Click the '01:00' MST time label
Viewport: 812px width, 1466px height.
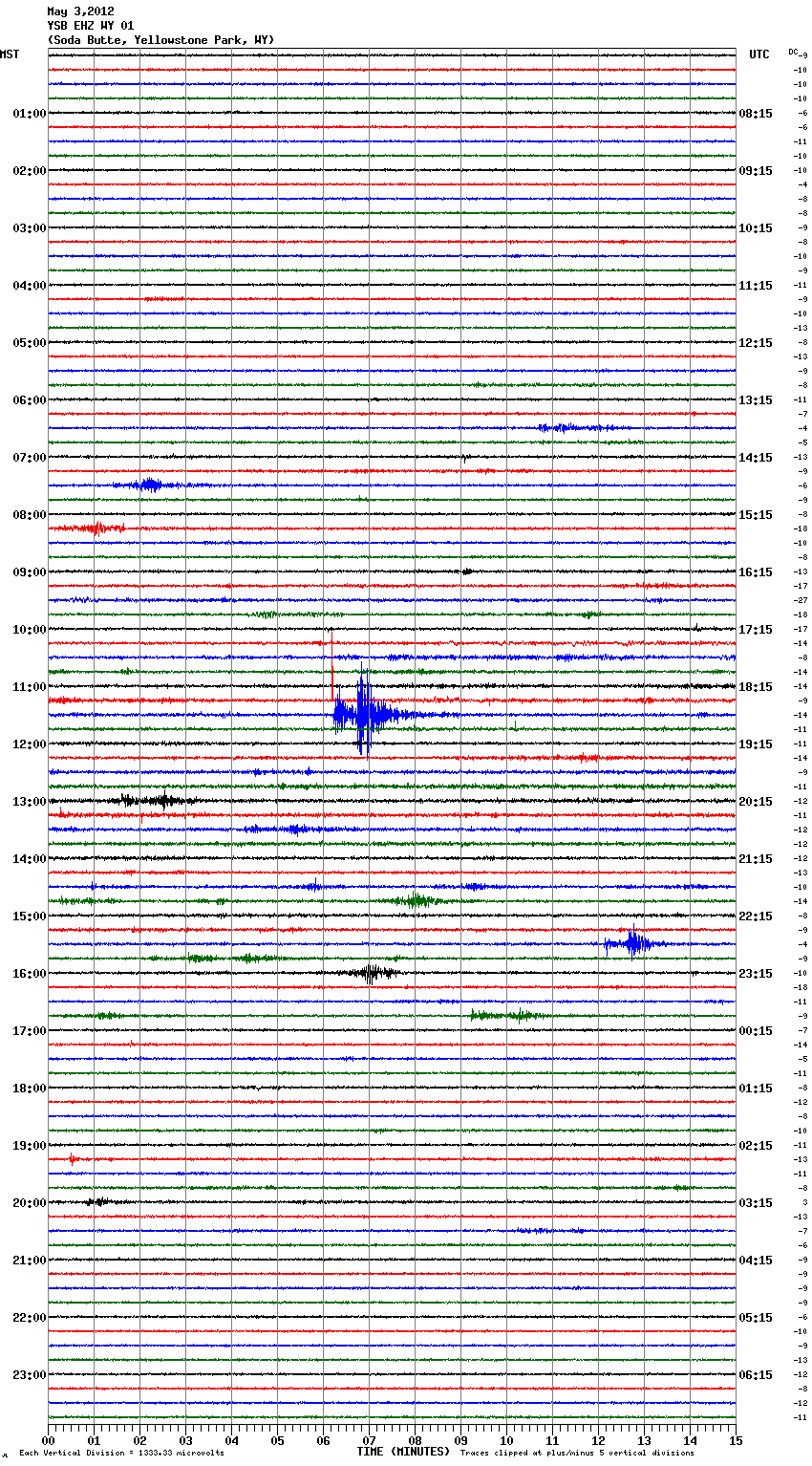(x=29, y=114)
